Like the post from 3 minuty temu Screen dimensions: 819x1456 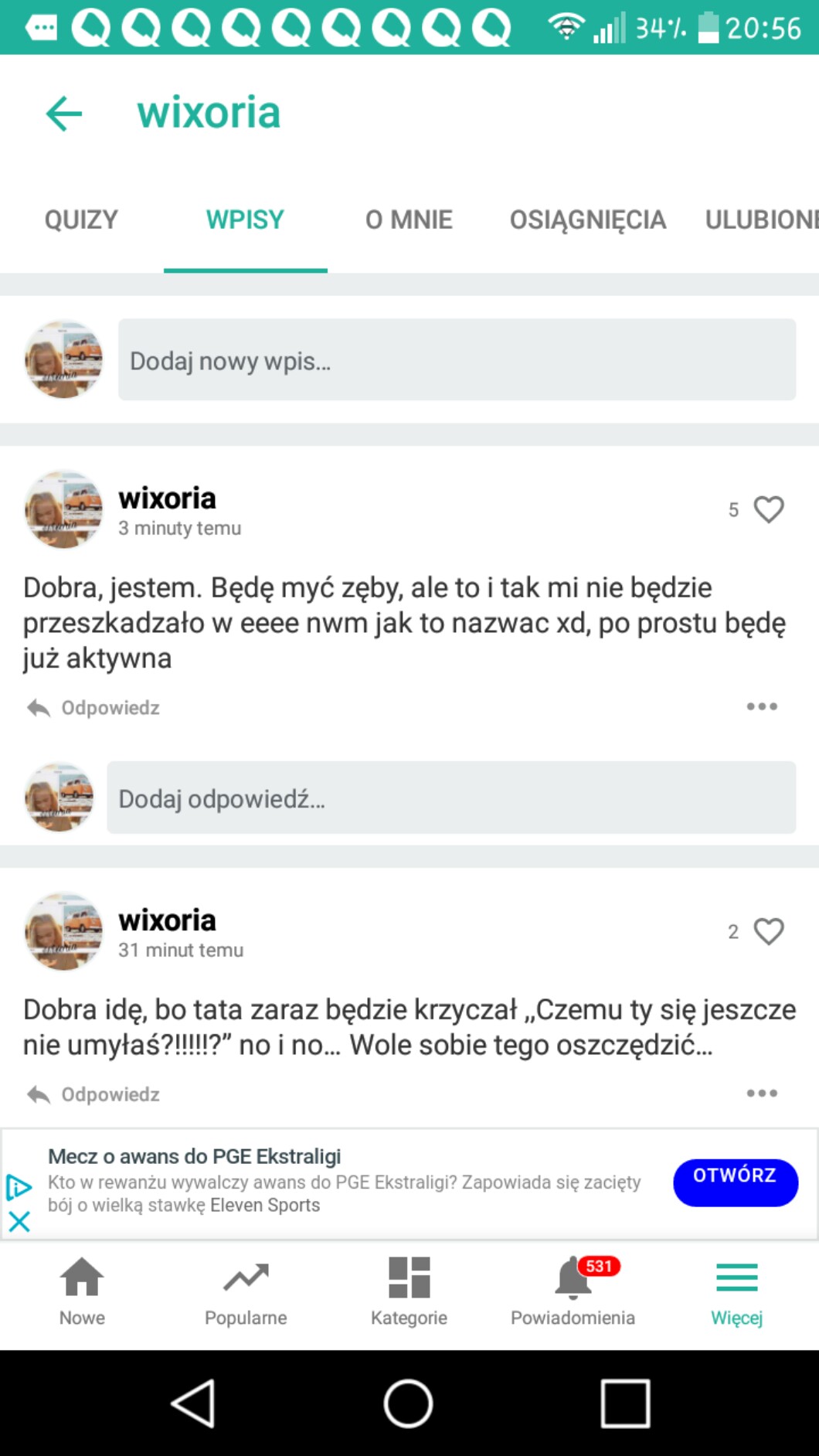(768, 509)
